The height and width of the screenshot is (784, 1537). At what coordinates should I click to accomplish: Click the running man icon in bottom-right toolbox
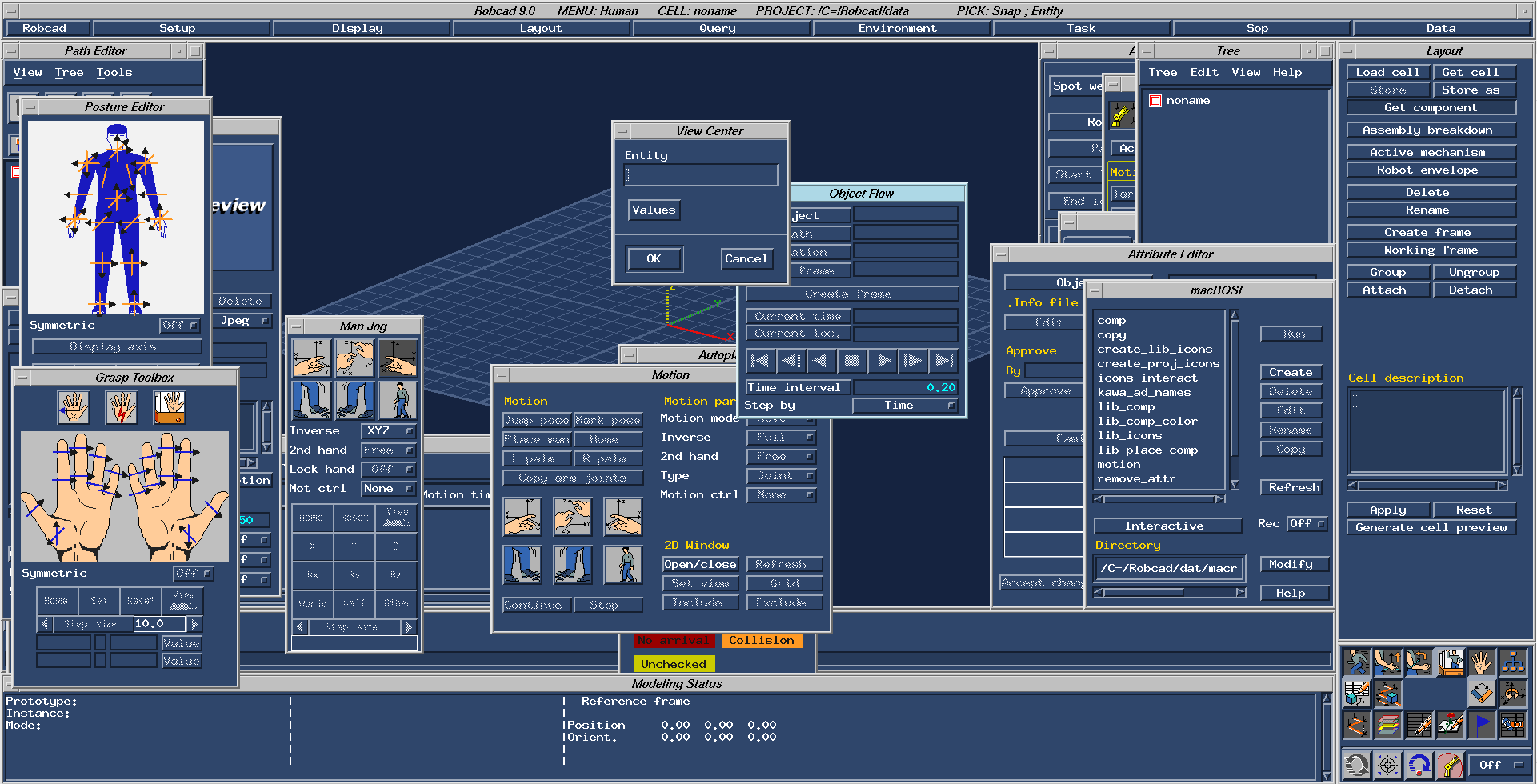pyautogui.click(x=1357, y=662)
